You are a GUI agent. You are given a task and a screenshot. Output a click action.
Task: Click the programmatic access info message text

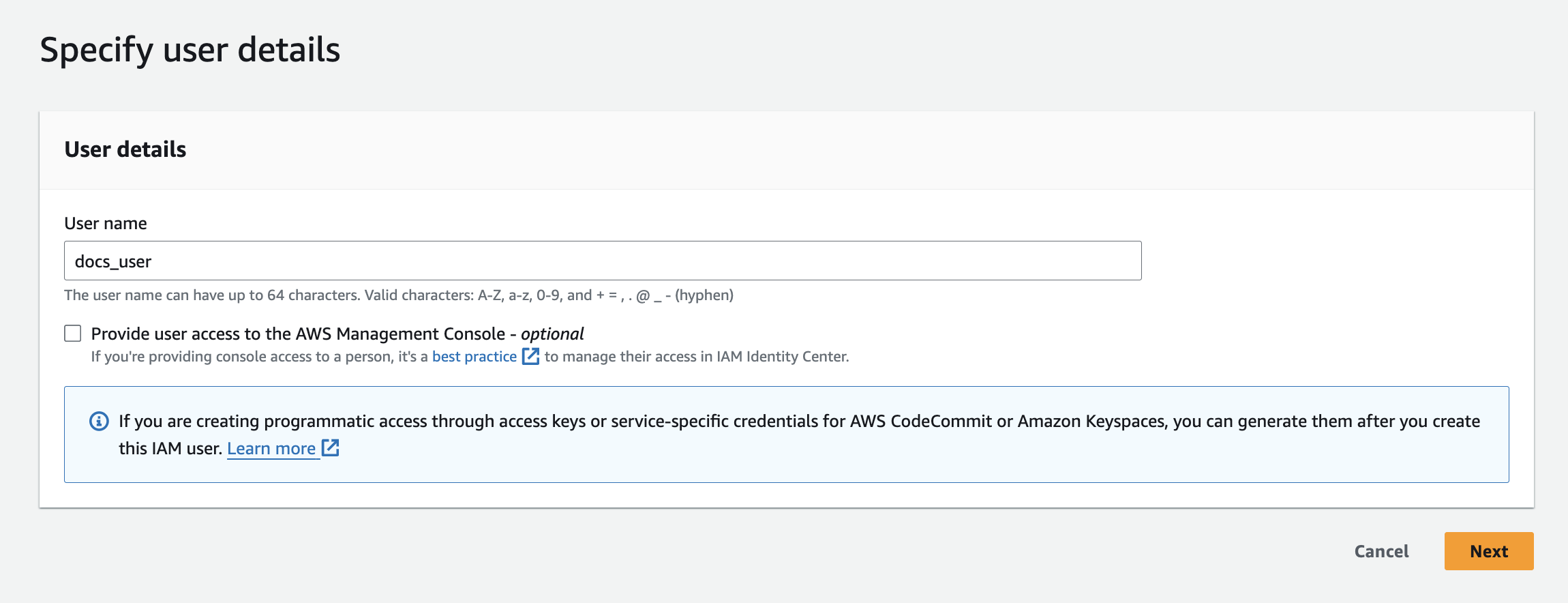click(x=799, y=422)
